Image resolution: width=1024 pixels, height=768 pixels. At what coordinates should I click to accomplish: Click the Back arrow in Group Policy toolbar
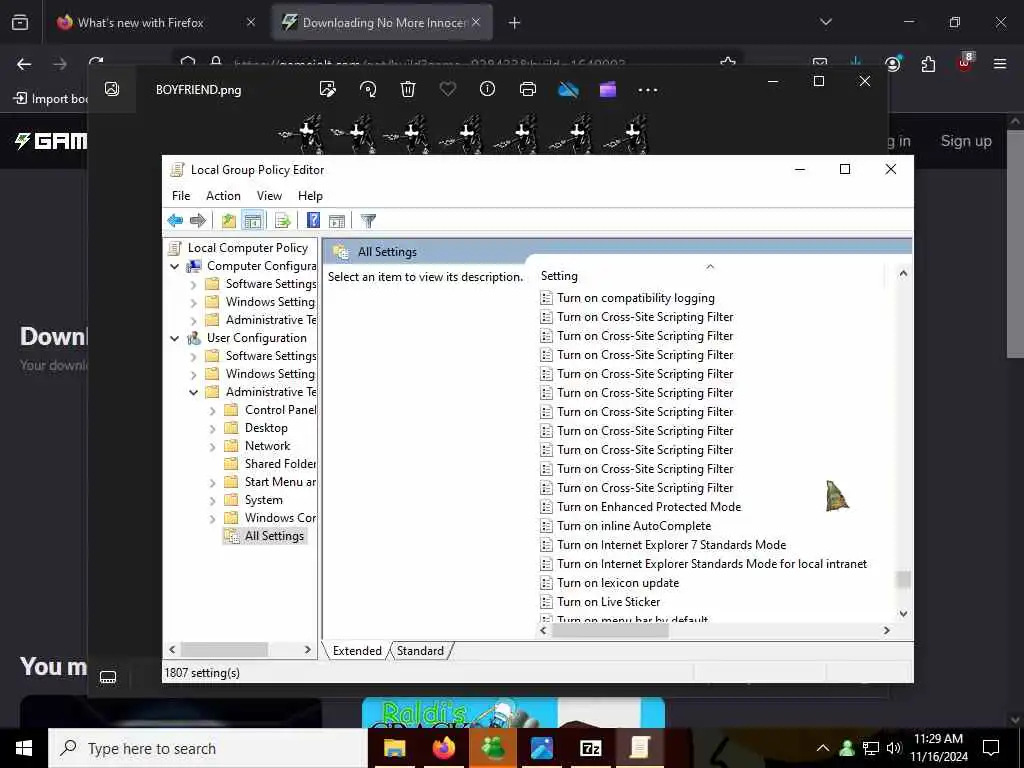175,221
